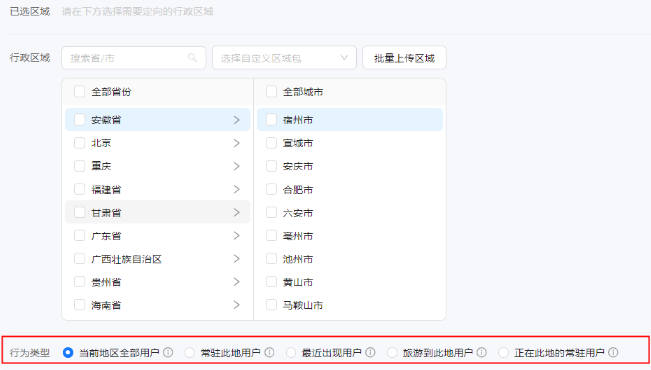Image resolution: width=651 pixels, height=370 pixels.
Task: Tick the 广东省 checkbox
Action: (79, 235)
